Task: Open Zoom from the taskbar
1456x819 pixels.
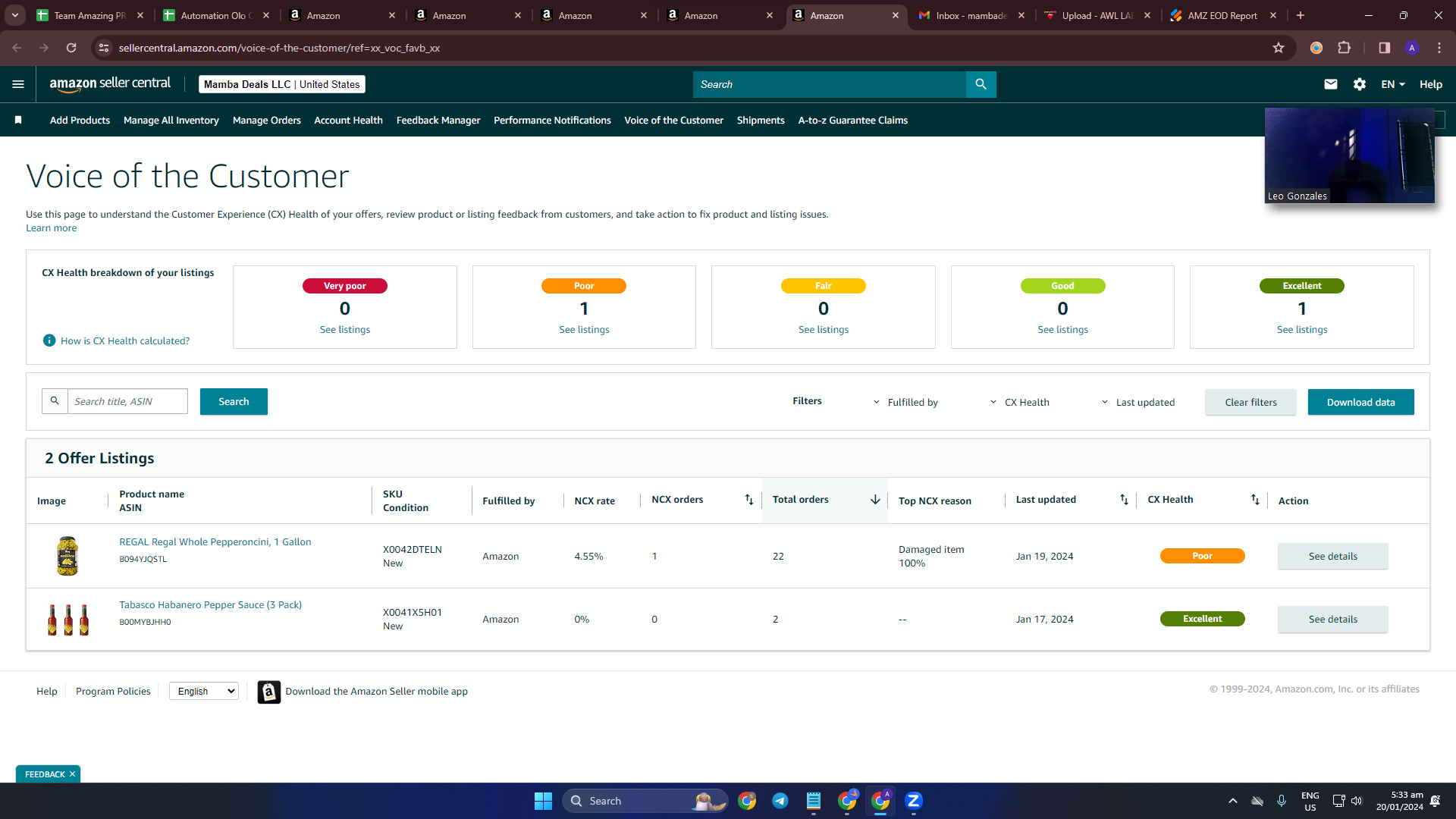Action: point(914,801)
